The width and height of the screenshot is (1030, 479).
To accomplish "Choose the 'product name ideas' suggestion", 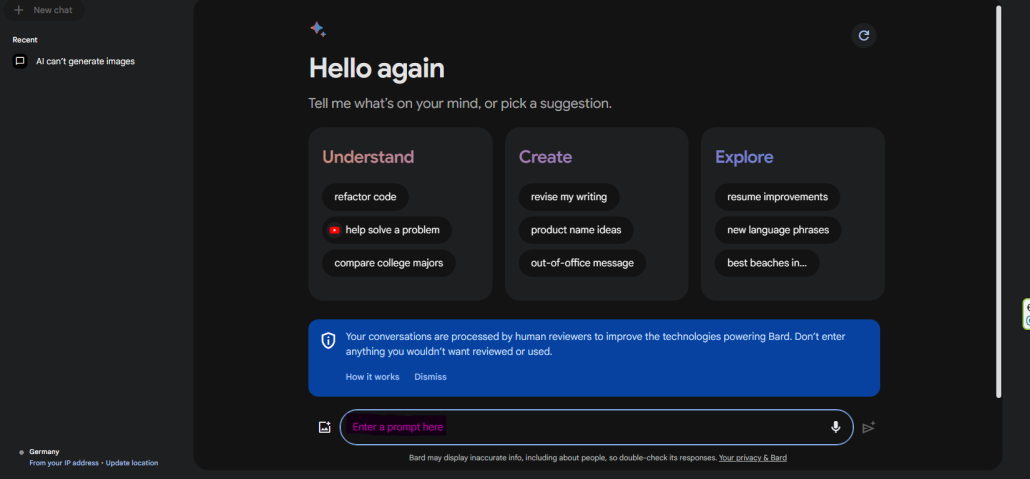I will pyautogui.click(x=576, y=230).
